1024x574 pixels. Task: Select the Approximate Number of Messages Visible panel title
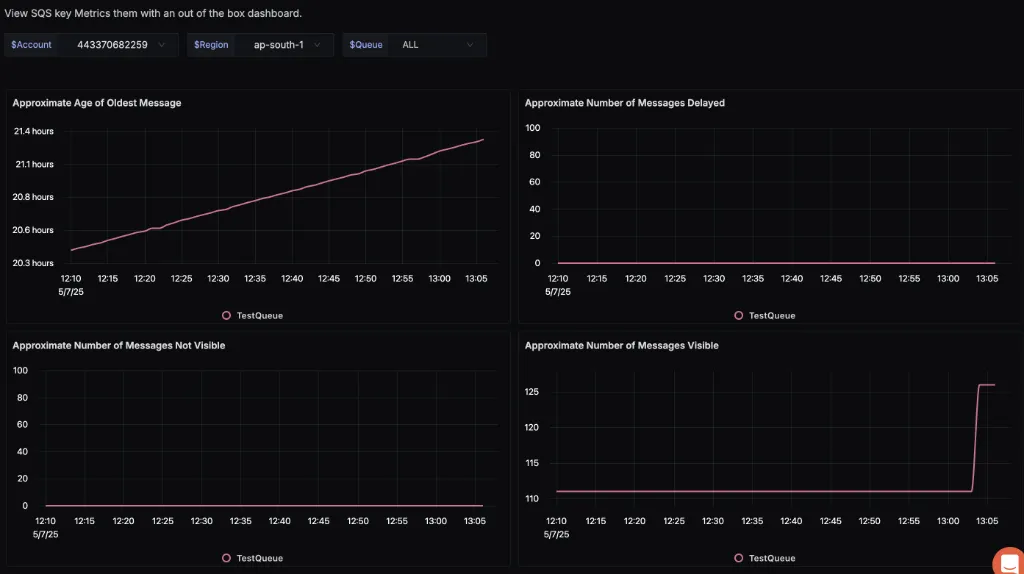(x=621, y=346)
